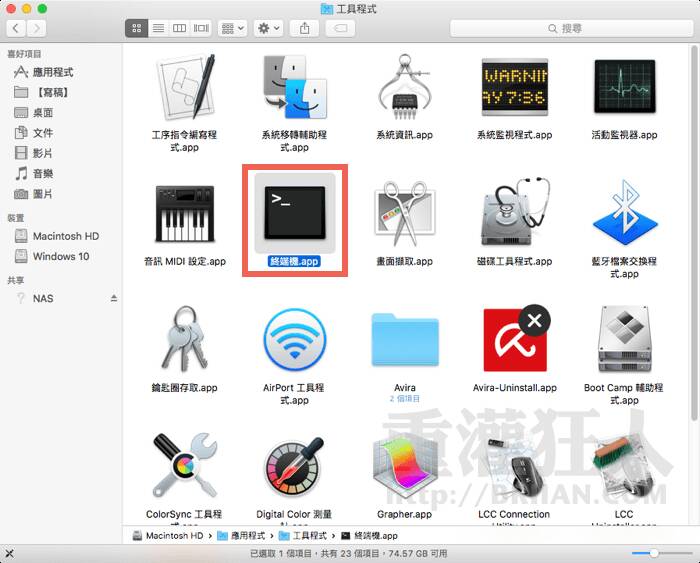Screen dimensions: 700x563
Task: Click the 搜尋 search field
Action: (x=571, y=29)
